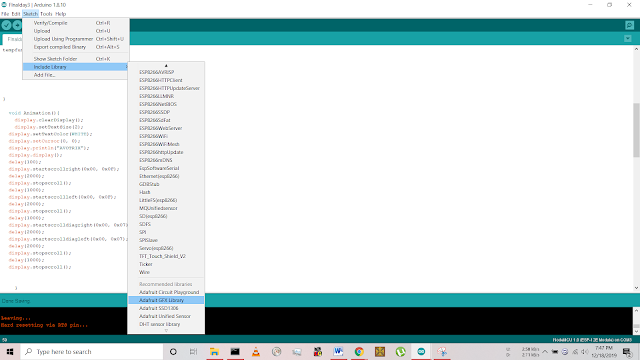Include Adafruit GFX Library
The image size is (640, 360).
pyautogui.click(x=166, y=300)
